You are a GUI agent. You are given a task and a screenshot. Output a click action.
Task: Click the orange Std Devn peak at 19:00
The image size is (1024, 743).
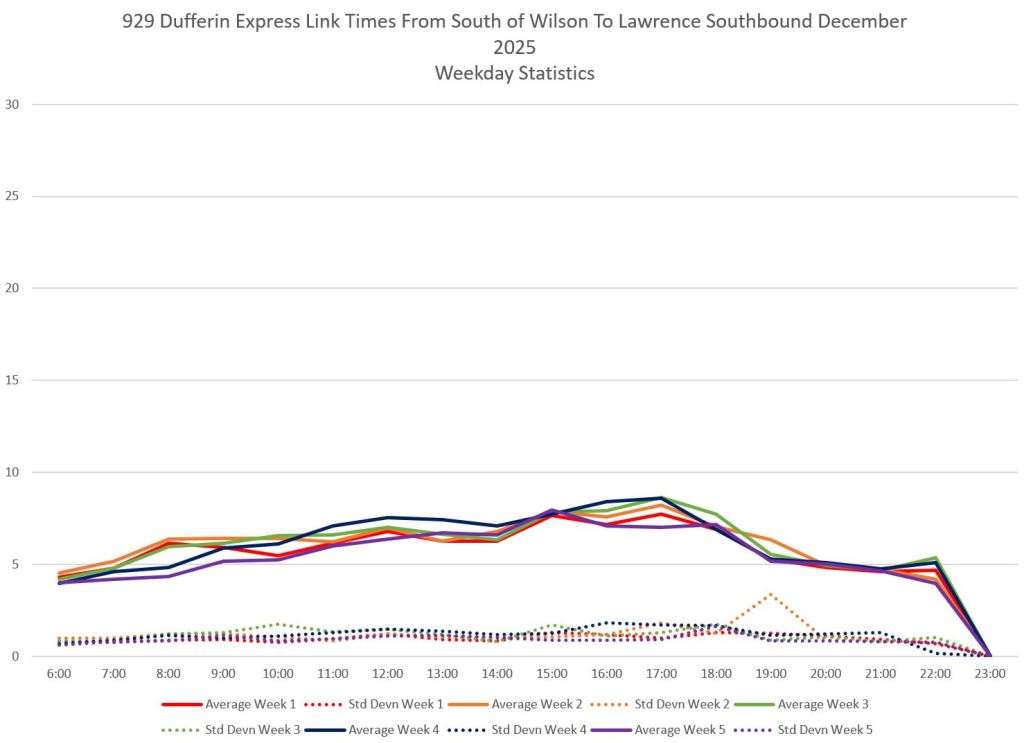pyautogui.click(x=769, y=594)
